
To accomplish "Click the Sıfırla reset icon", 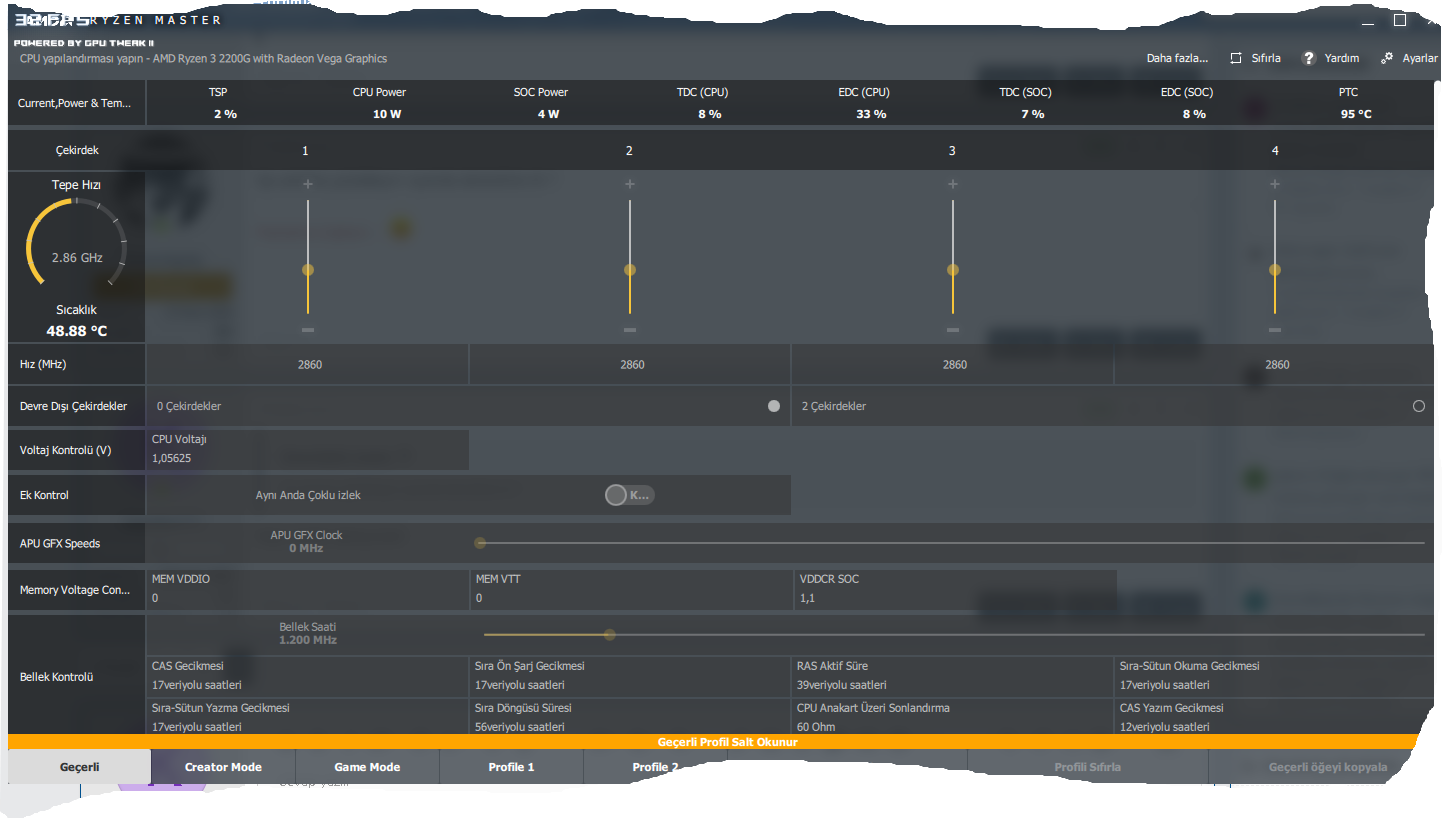I will click(x=1237, y=58).
